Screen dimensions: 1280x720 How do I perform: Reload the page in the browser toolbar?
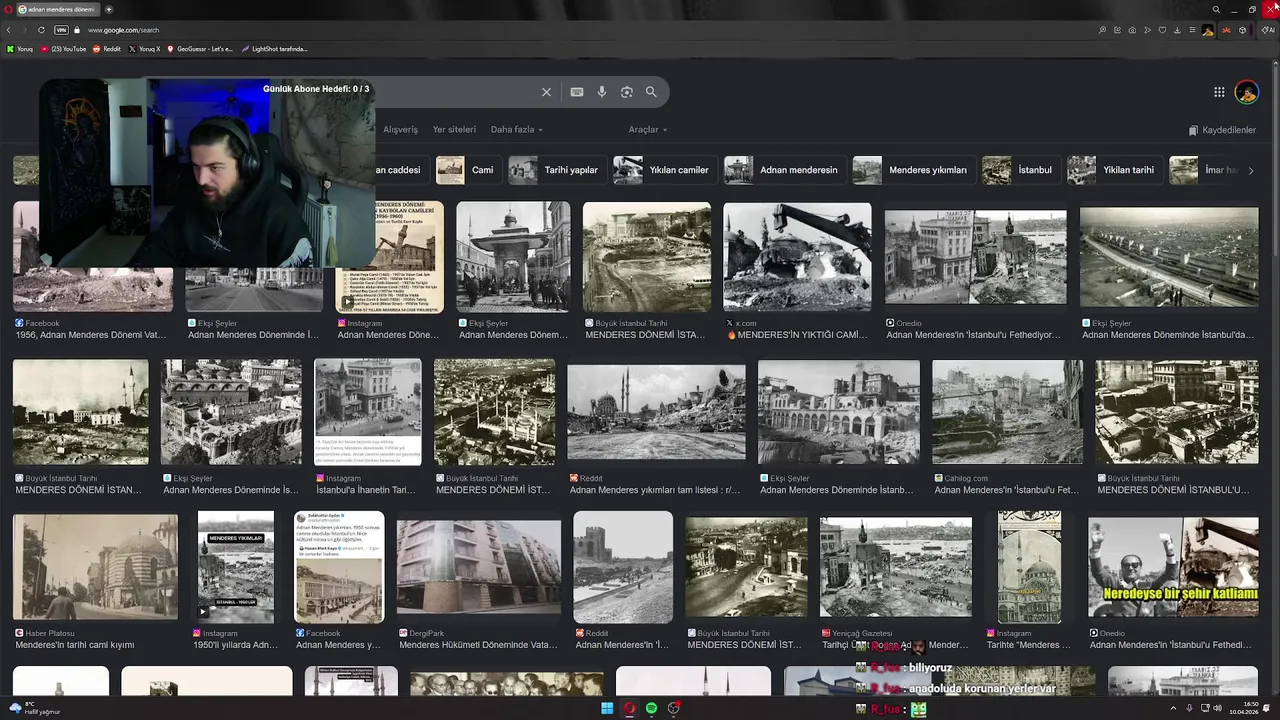tap(41, 30)
